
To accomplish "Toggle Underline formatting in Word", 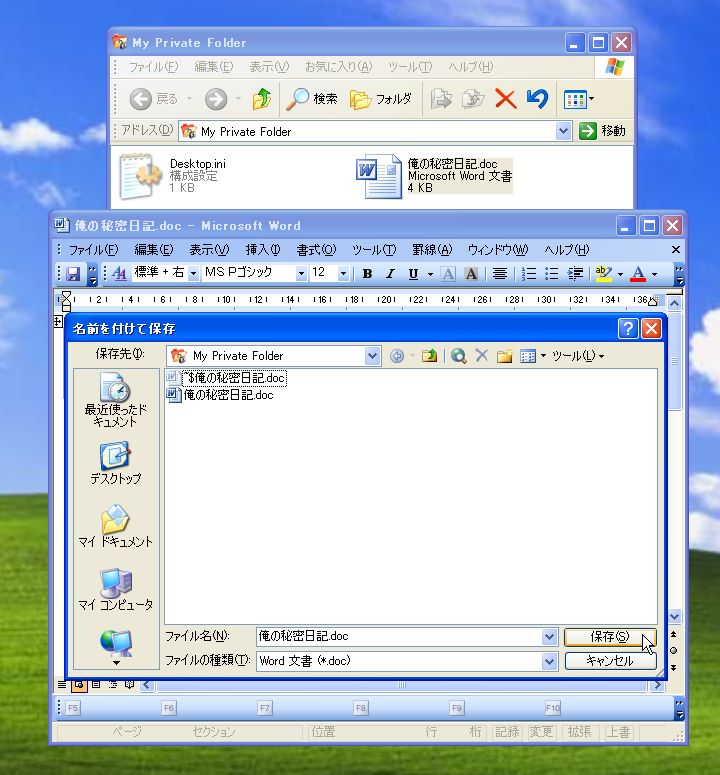I will (x=413, y=273).
